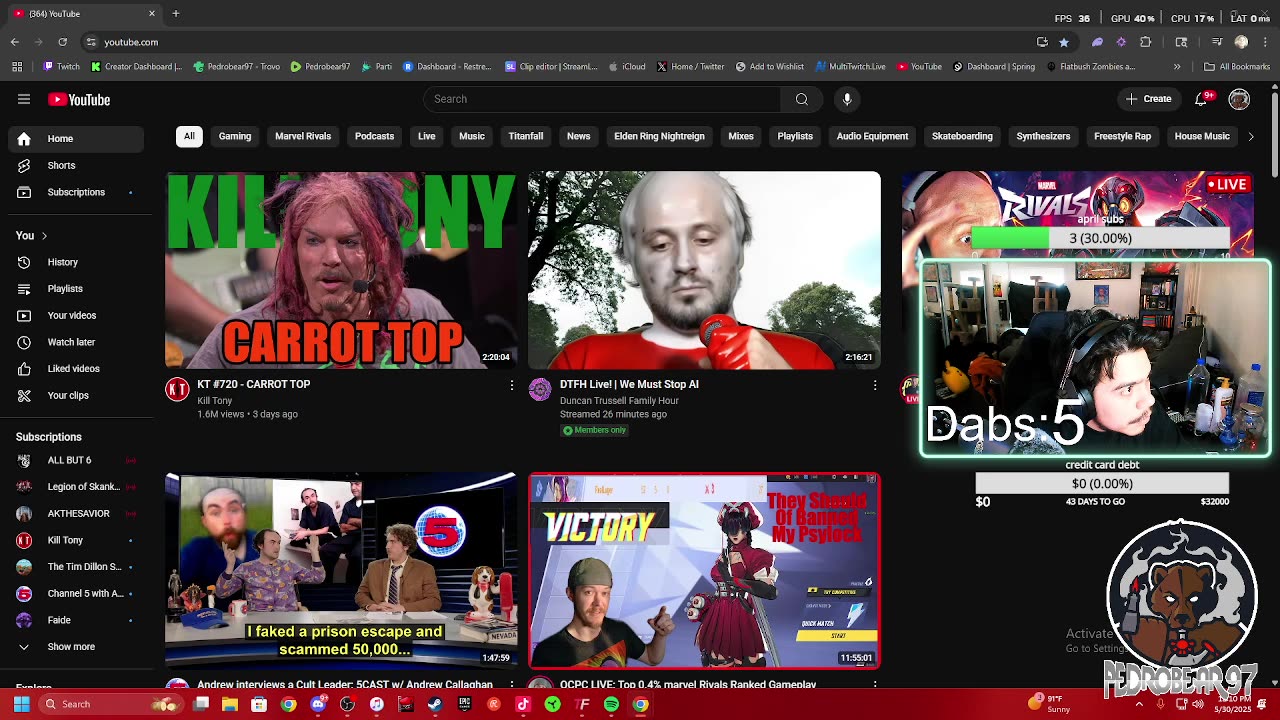Open KT #720 - CARROT TOP video title
Screen dimensions: 1280x720
253,384
